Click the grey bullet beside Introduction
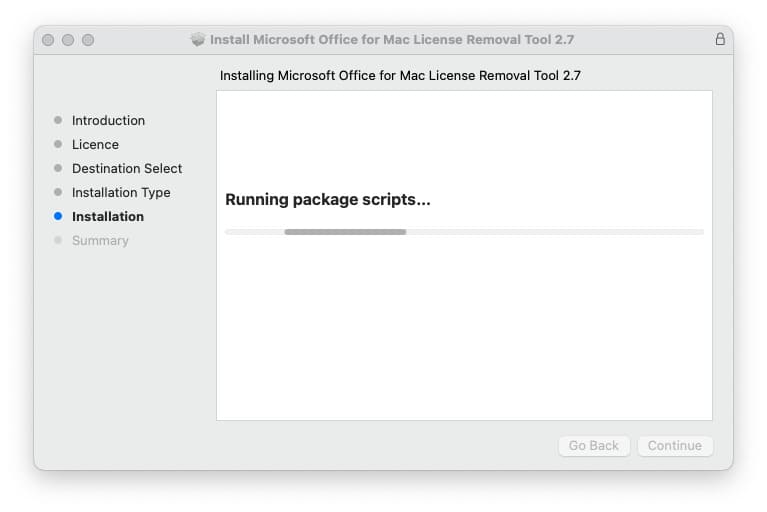767x512 pixels. [58, 120]
